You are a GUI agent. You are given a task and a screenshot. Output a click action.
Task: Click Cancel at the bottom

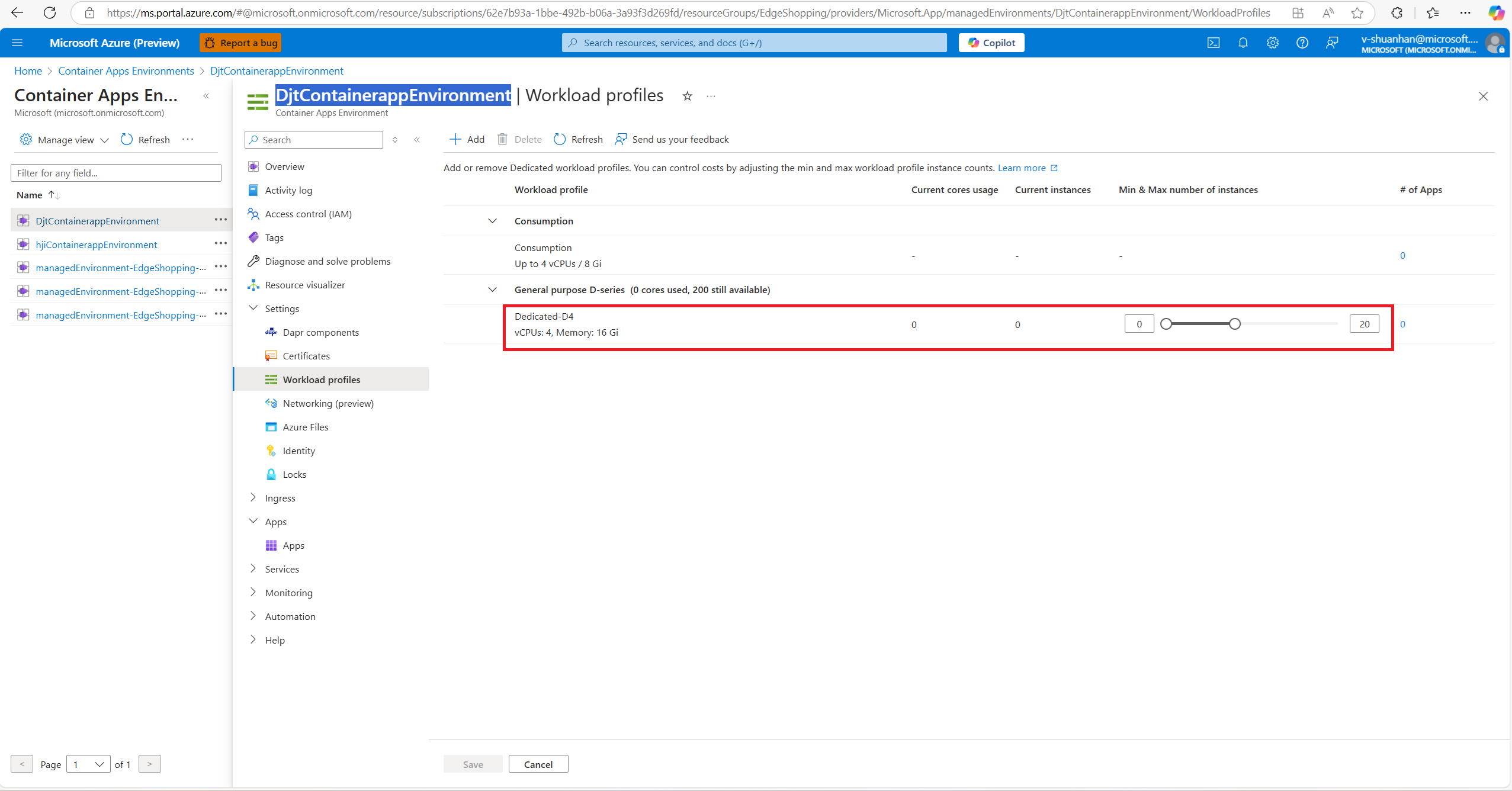click(538, 764)
